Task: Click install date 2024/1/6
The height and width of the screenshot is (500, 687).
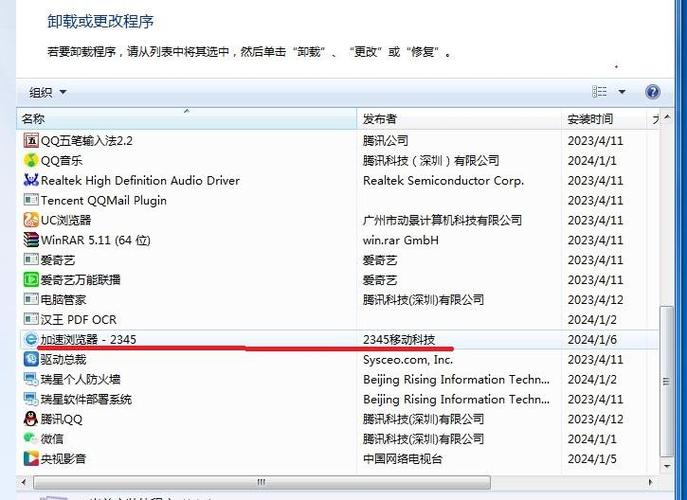Action: 592,339
